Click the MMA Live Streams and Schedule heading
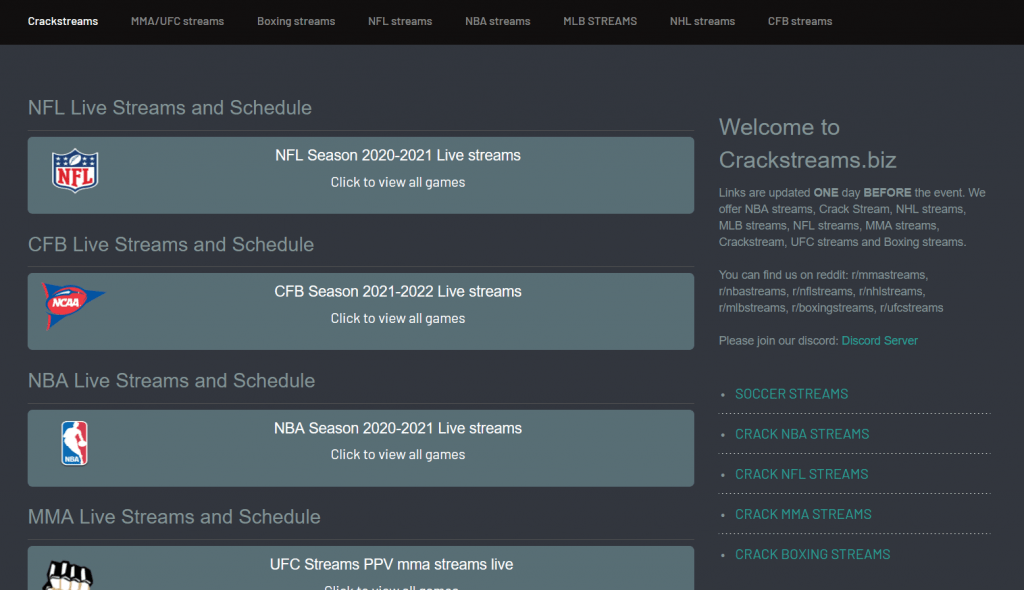1024x590 pixels. 174,517
